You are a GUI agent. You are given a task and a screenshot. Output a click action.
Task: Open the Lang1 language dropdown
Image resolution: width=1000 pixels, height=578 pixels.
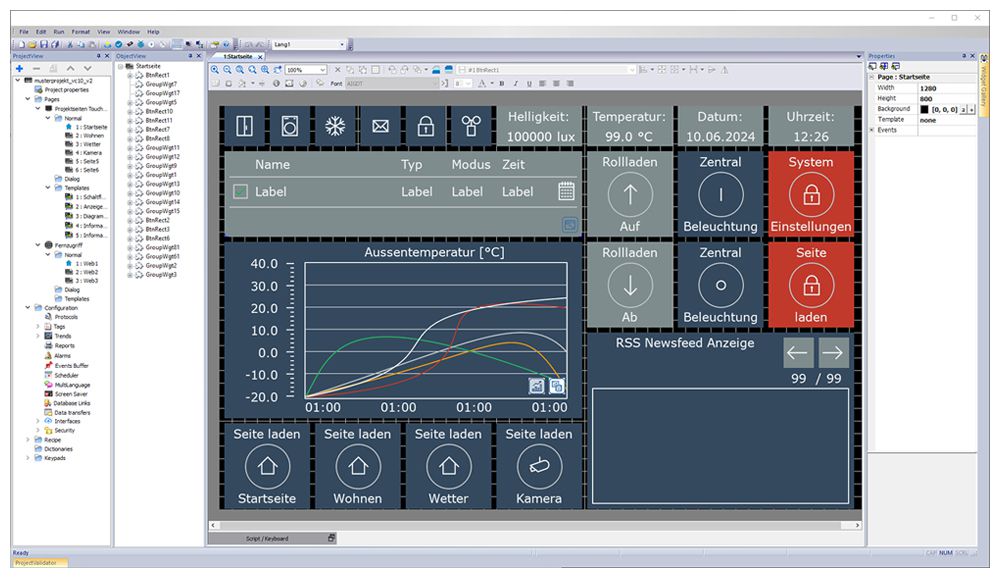[342, 43]
